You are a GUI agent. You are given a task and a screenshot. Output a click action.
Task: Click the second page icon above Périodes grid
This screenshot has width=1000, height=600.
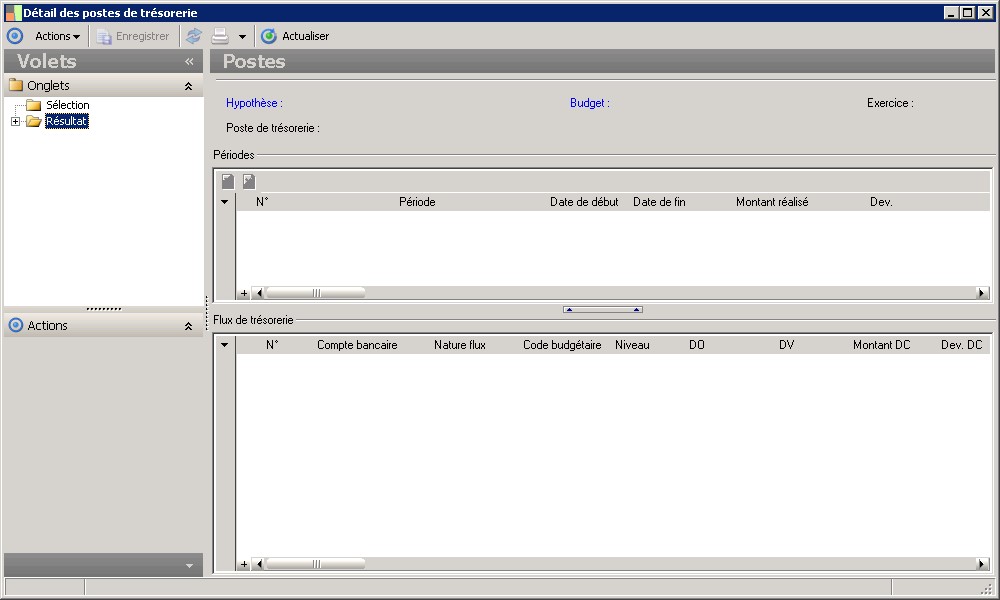tap(249, 181)
